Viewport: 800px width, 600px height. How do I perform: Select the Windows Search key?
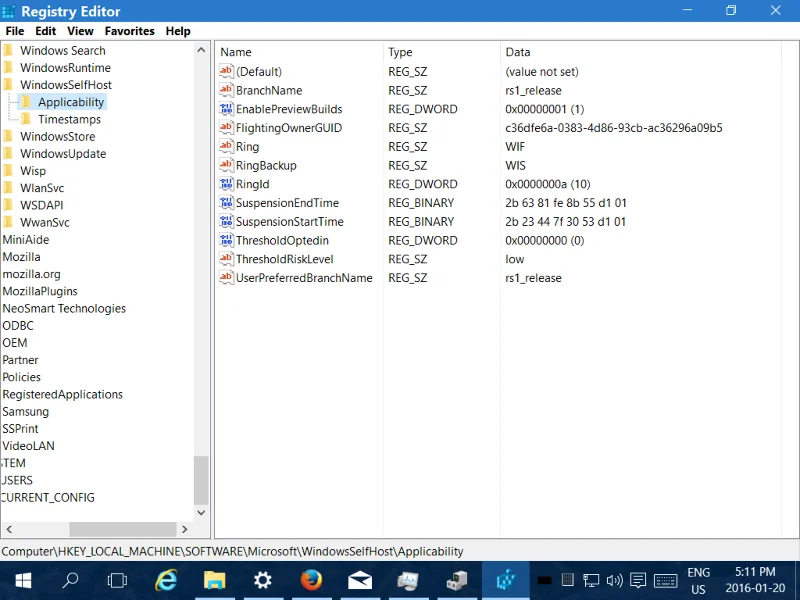coord(63,51)
